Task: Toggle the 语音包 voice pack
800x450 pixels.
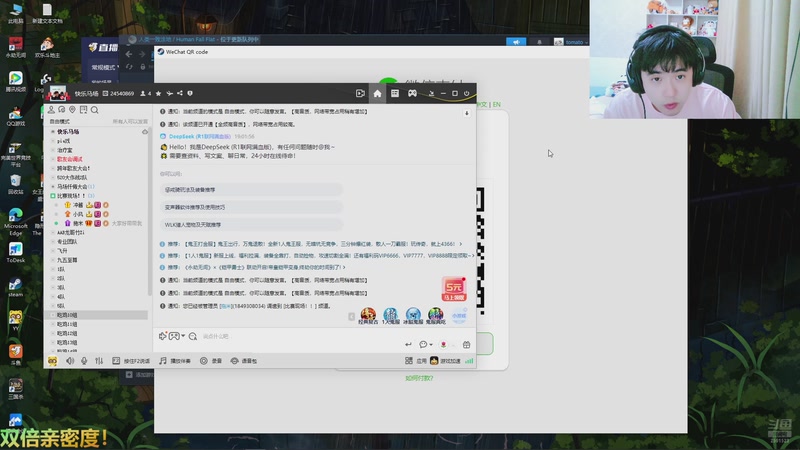Action: 244,361
